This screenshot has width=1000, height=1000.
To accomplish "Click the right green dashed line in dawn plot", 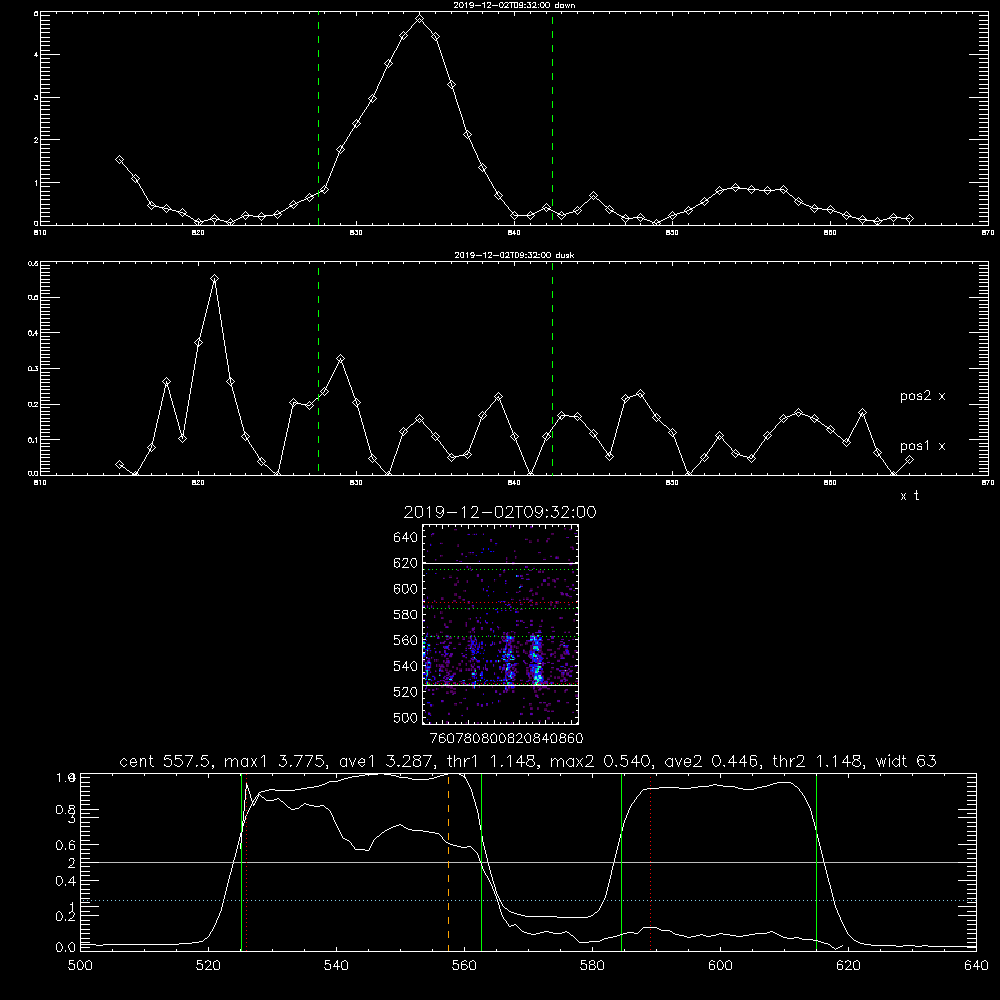I will click(x=552, y=118).
